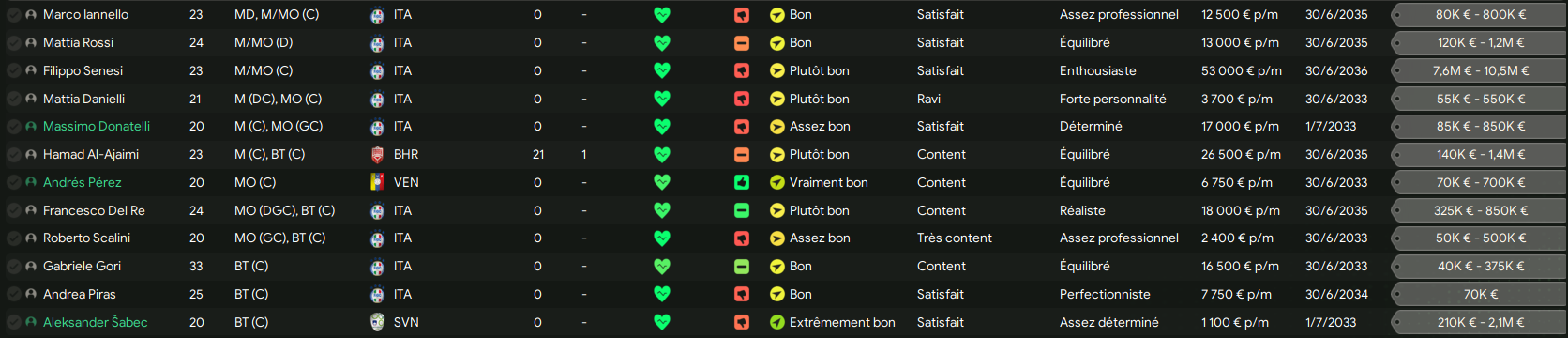Click the Bahrain flag badge on Hamad Al-Ajaimi's row

click(377, 155)
